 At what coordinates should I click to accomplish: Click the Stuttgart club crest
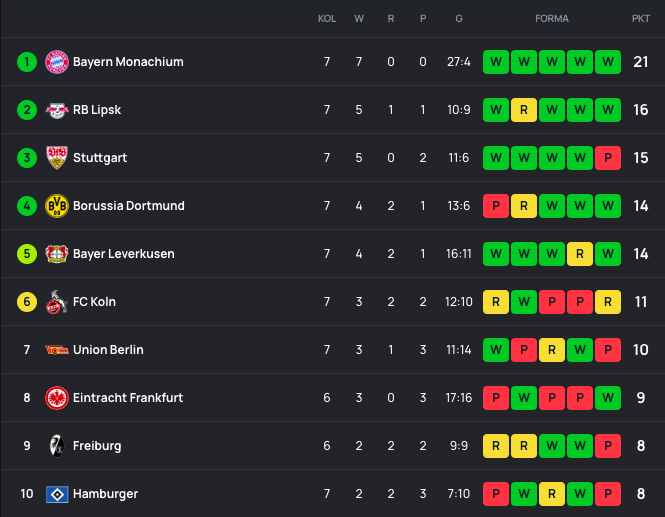point(56,158)
